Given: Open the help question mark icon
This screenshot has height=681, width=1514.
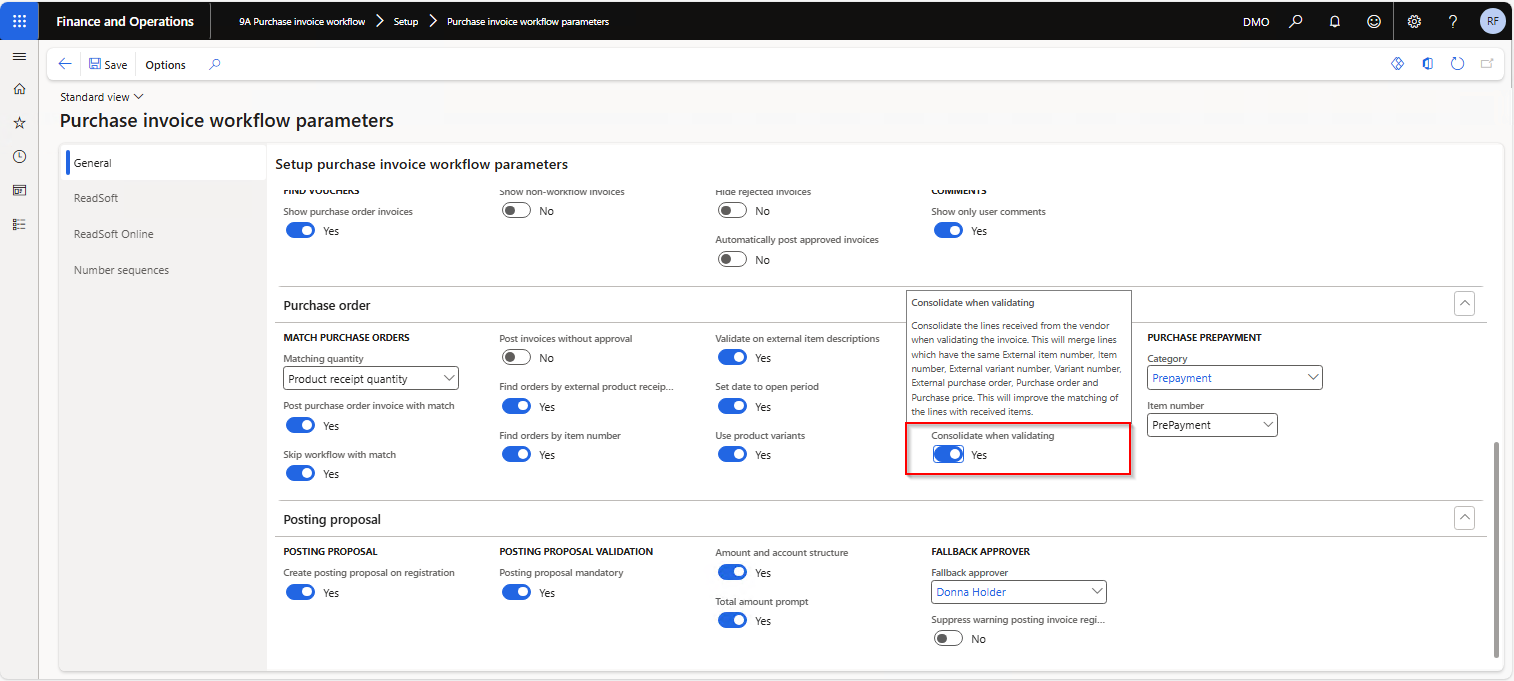Looking at the screenshot, I should pyautogui.click(x=1453, y=21).
